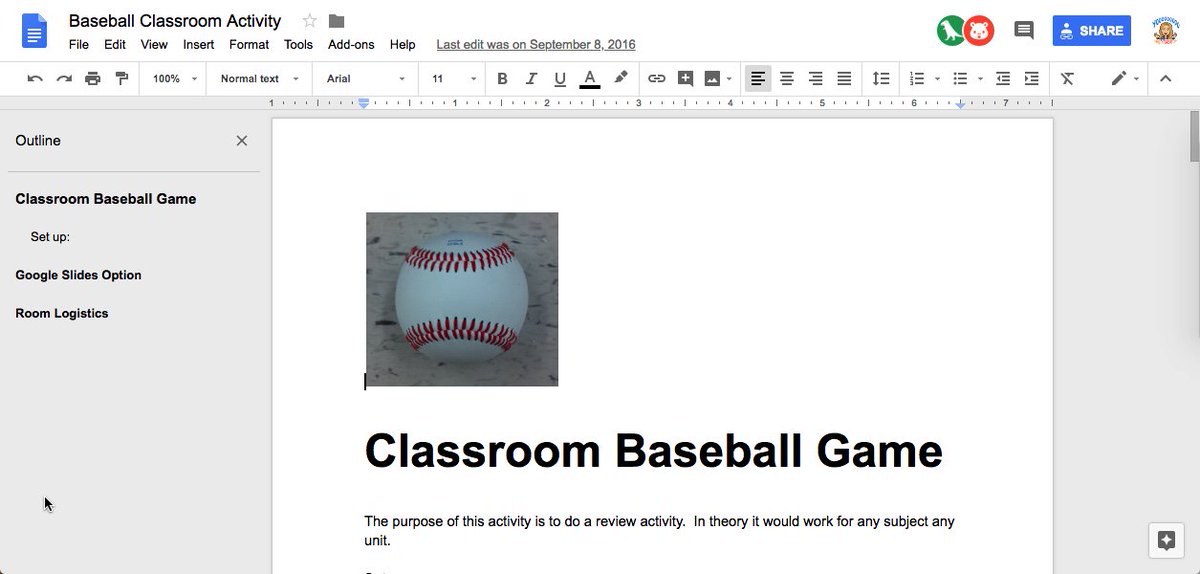The width and height of the screenshot is (1200, 574).
Task: Clear formatting with Tx icon
Action: point(1067,78)
